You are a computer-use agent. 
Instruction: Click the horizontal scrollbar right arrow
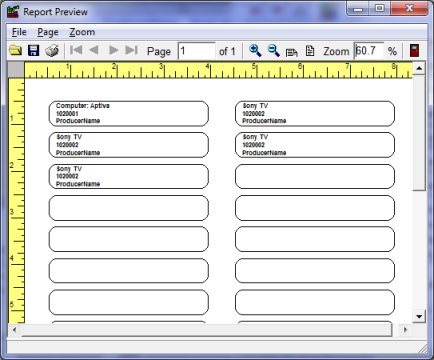[405, 330]
